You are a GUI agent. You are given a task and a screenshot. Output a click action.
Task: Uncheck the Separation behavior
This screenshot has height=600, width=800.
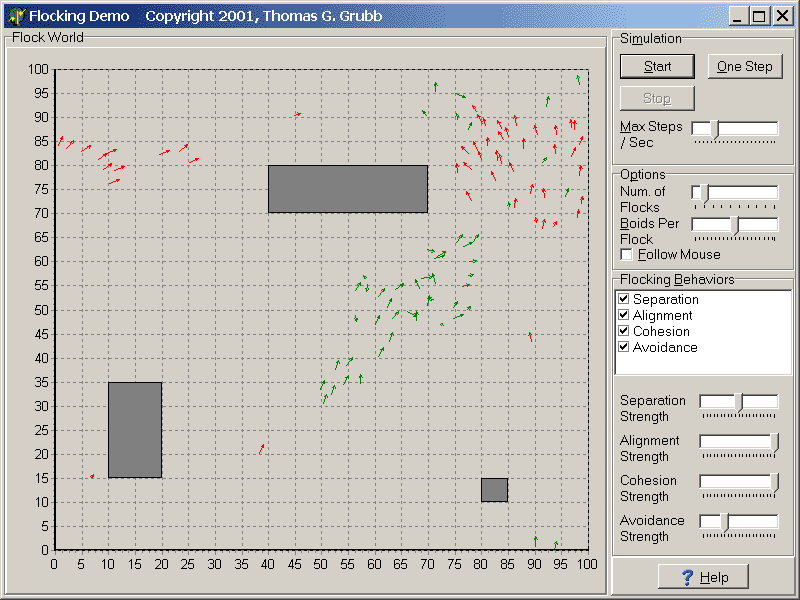(x=624, y=299)
